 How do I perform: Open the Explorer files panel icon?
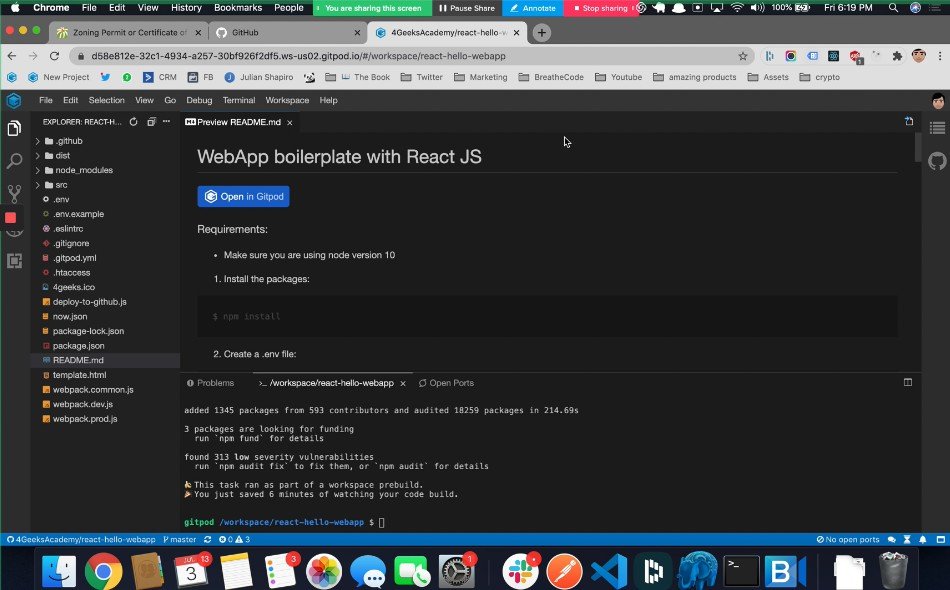(13, 128)
